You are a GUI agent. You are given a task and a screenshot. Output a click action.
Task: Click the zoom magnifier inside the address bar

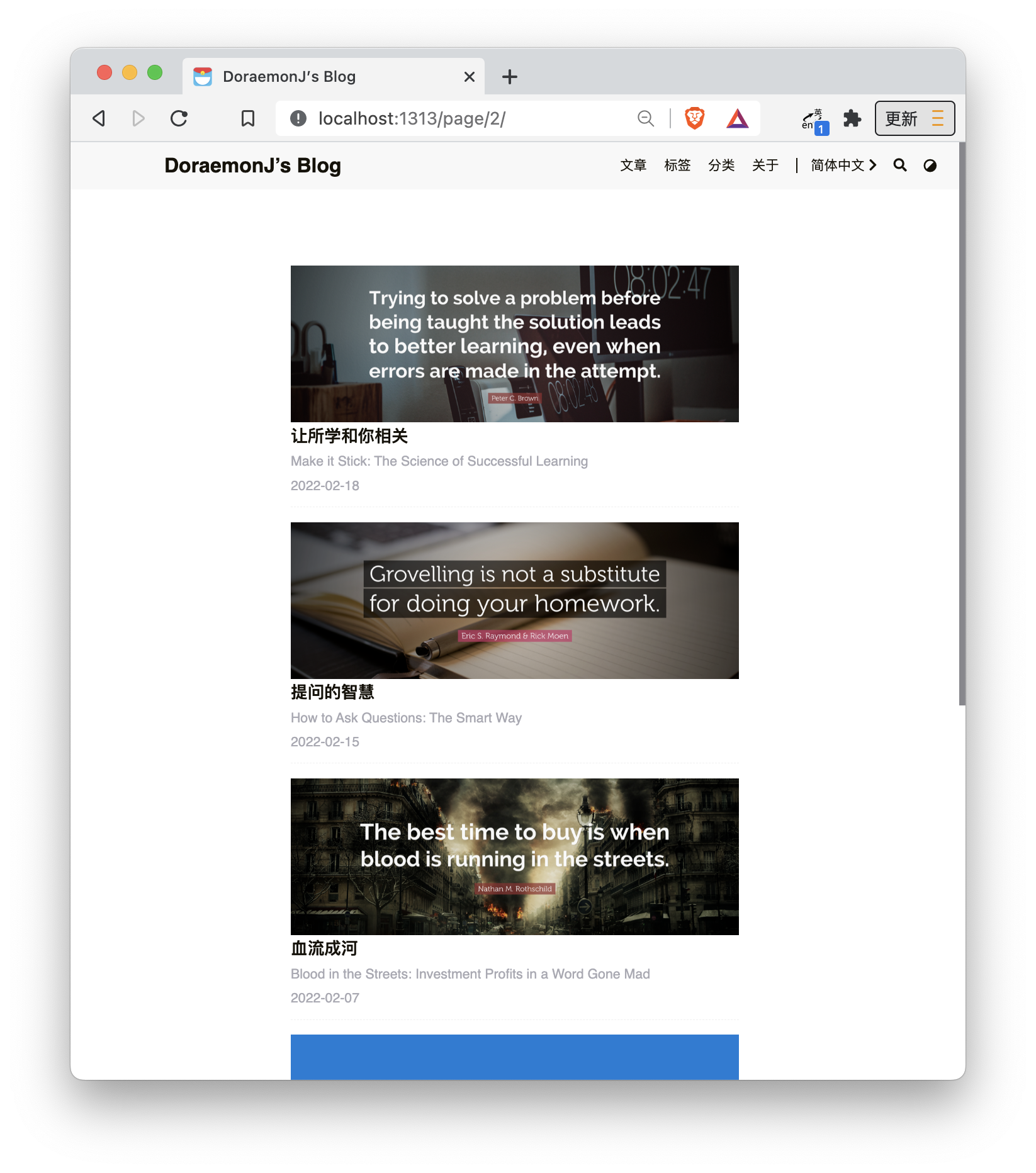(645, 118)
